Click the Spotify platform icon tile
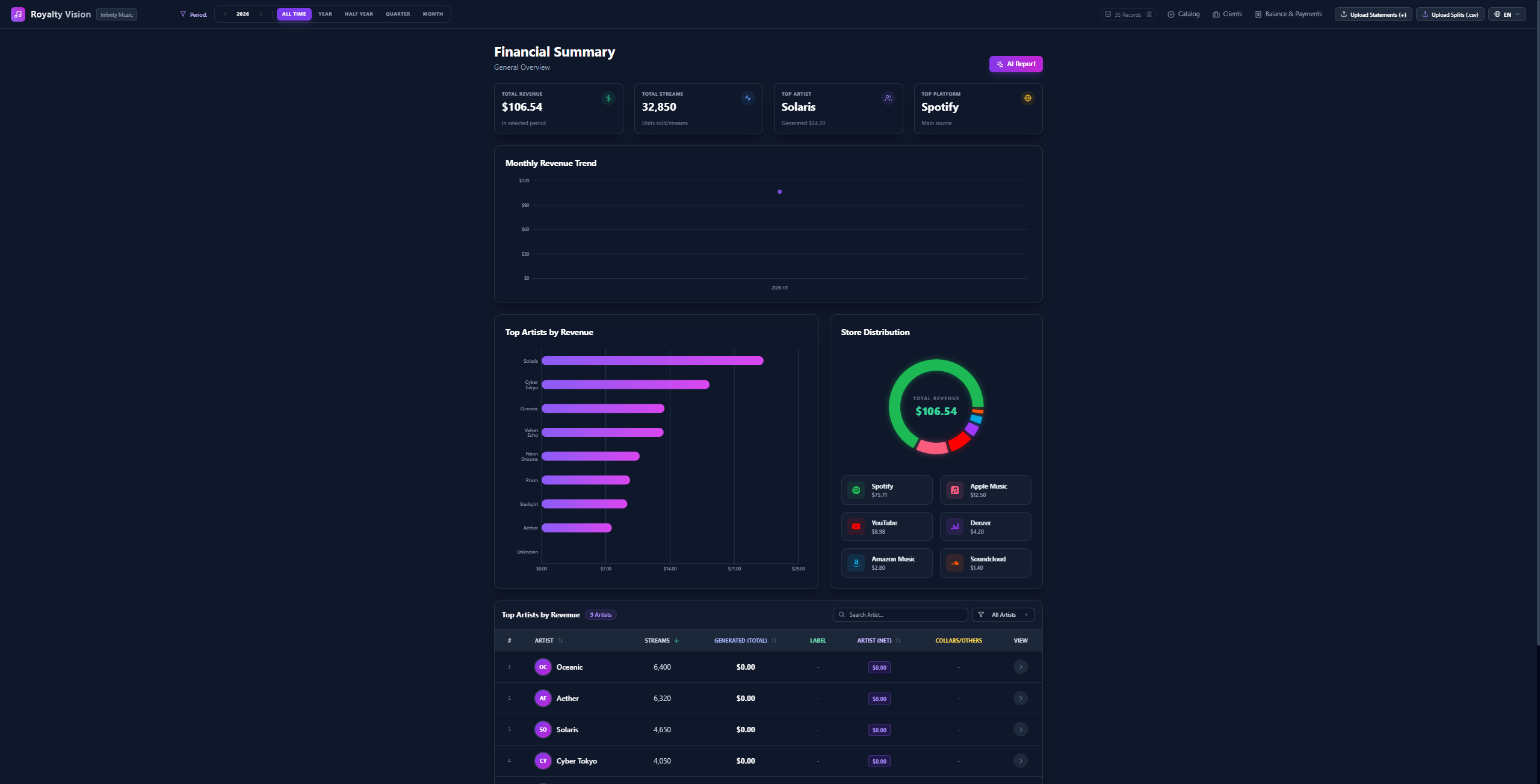 [x=856, y=490]
